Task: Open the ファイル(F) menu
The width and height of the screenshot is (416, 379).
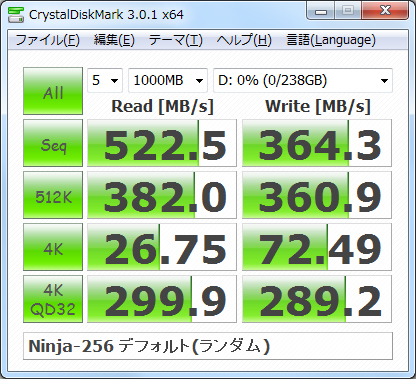Action: point(47,40)
